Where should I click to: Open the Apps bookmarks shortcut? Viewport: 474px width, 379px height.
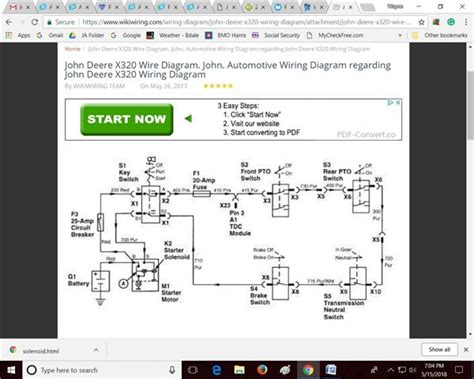18,35
